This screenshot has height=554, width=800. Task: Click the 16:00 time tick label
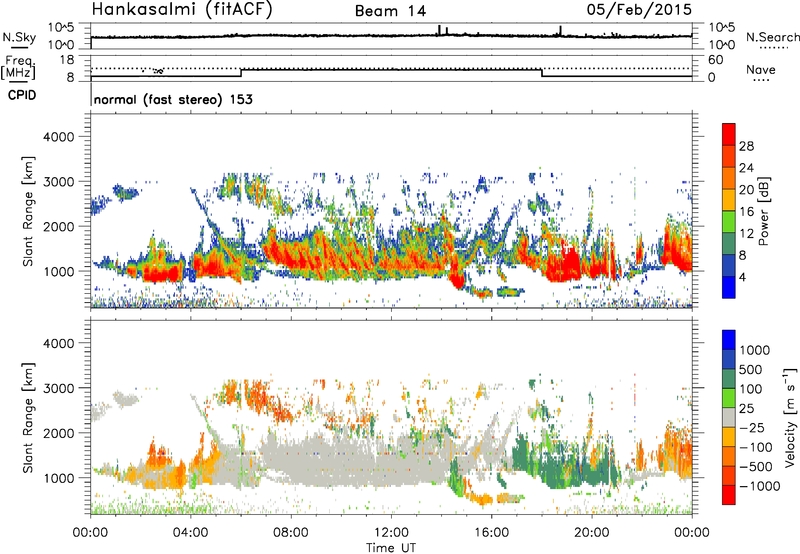tap(491, 533)
